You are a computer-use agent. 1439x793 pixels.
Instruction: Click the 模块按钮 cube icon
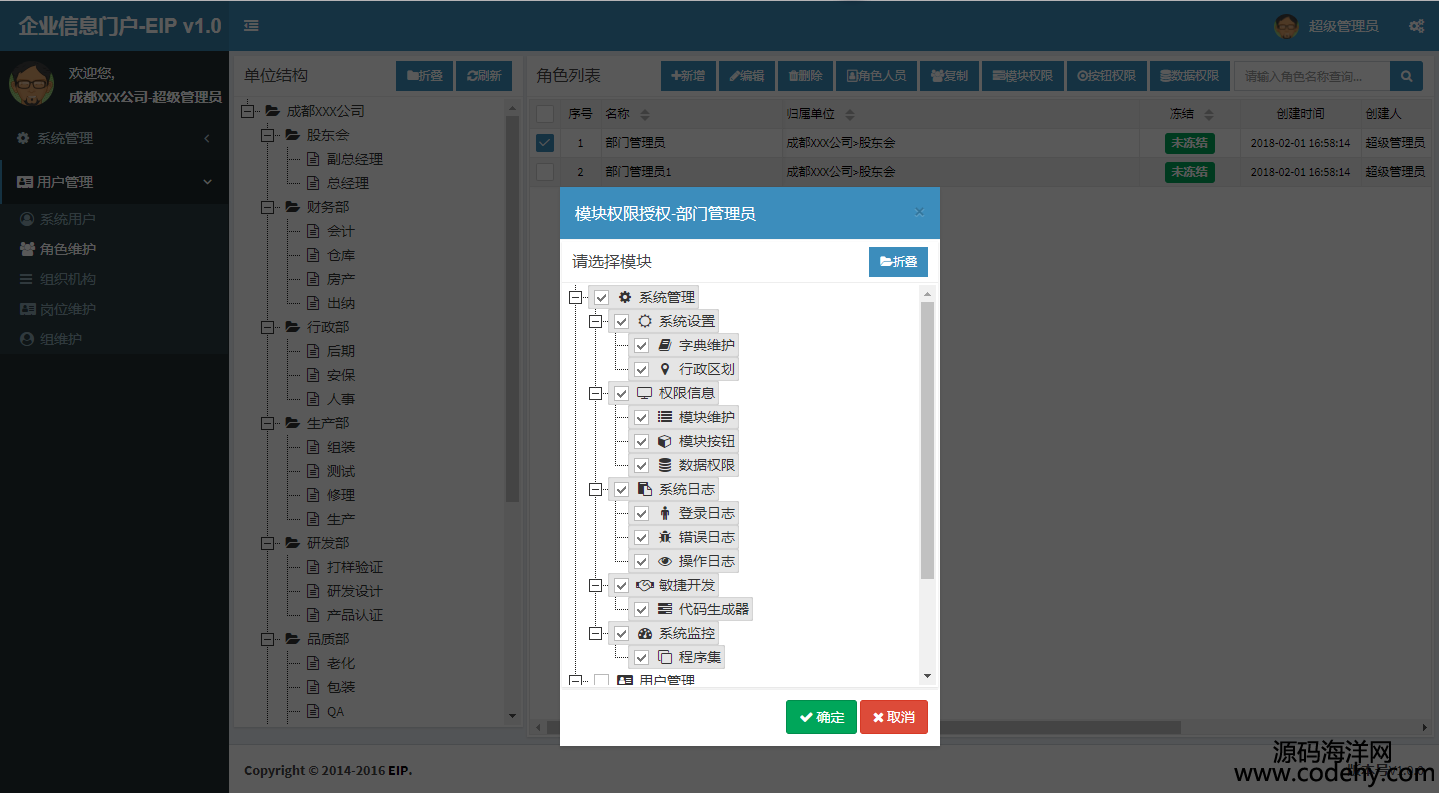665,441
